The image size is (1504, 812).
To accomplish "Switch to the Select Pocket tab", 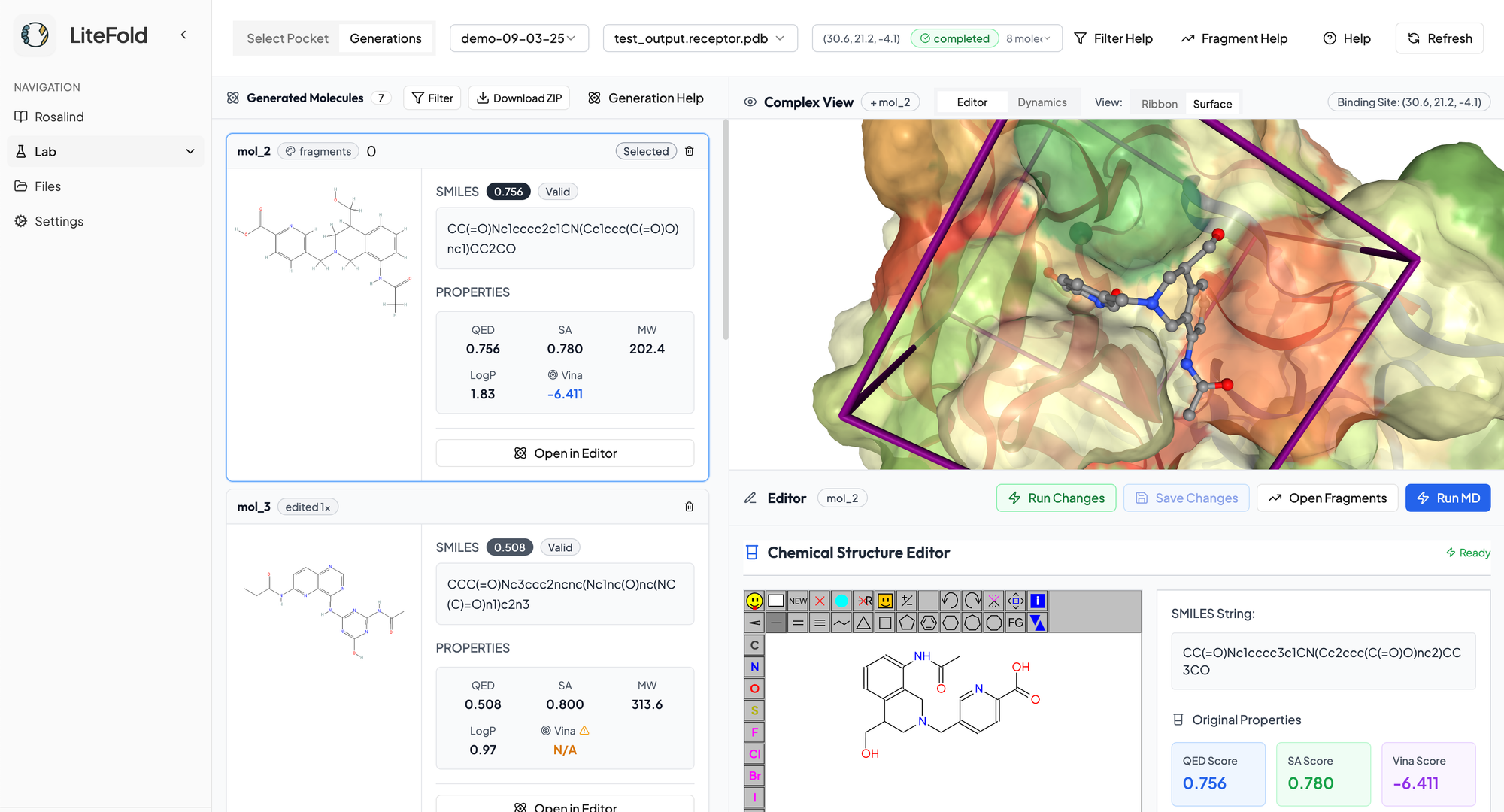I will point(287,38).
